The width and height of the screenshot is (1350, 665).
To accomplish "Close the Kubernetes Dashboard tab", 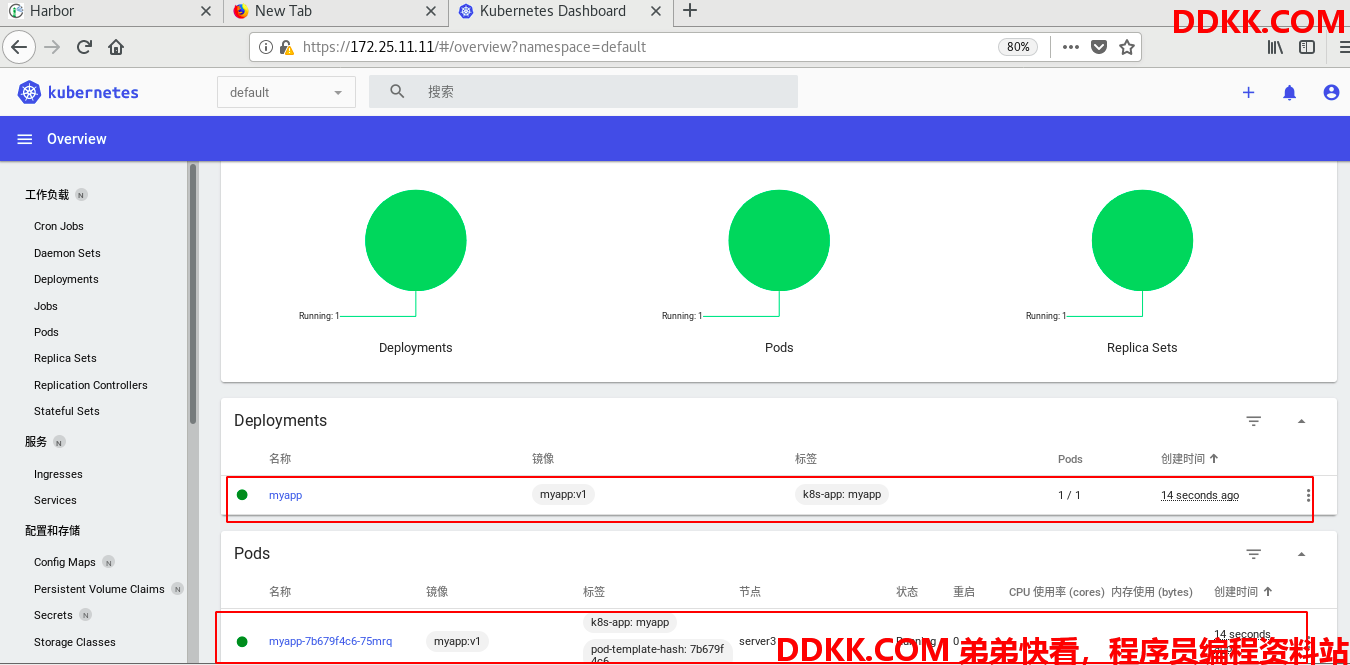I will pos(656,11).
